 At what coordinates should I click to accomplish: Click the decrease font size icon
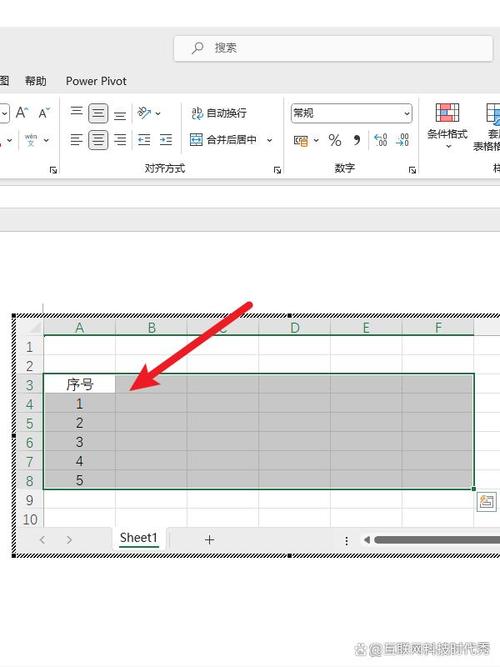44,113
